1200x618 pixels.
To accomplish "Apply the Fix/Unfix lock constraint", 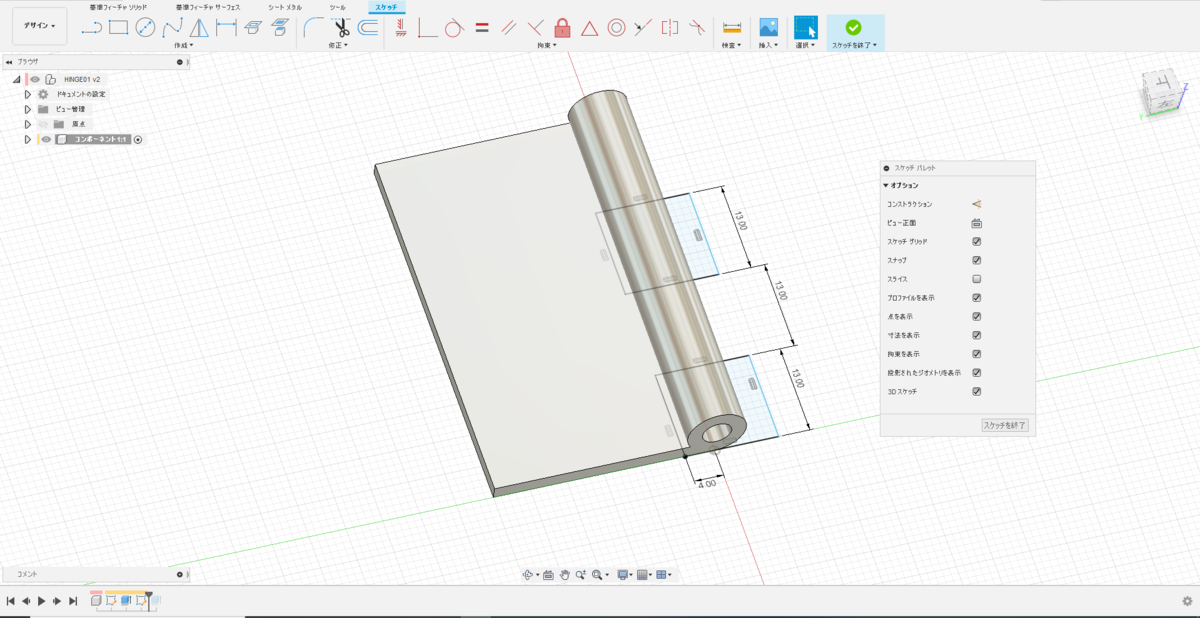I will [x=562, y=28].
